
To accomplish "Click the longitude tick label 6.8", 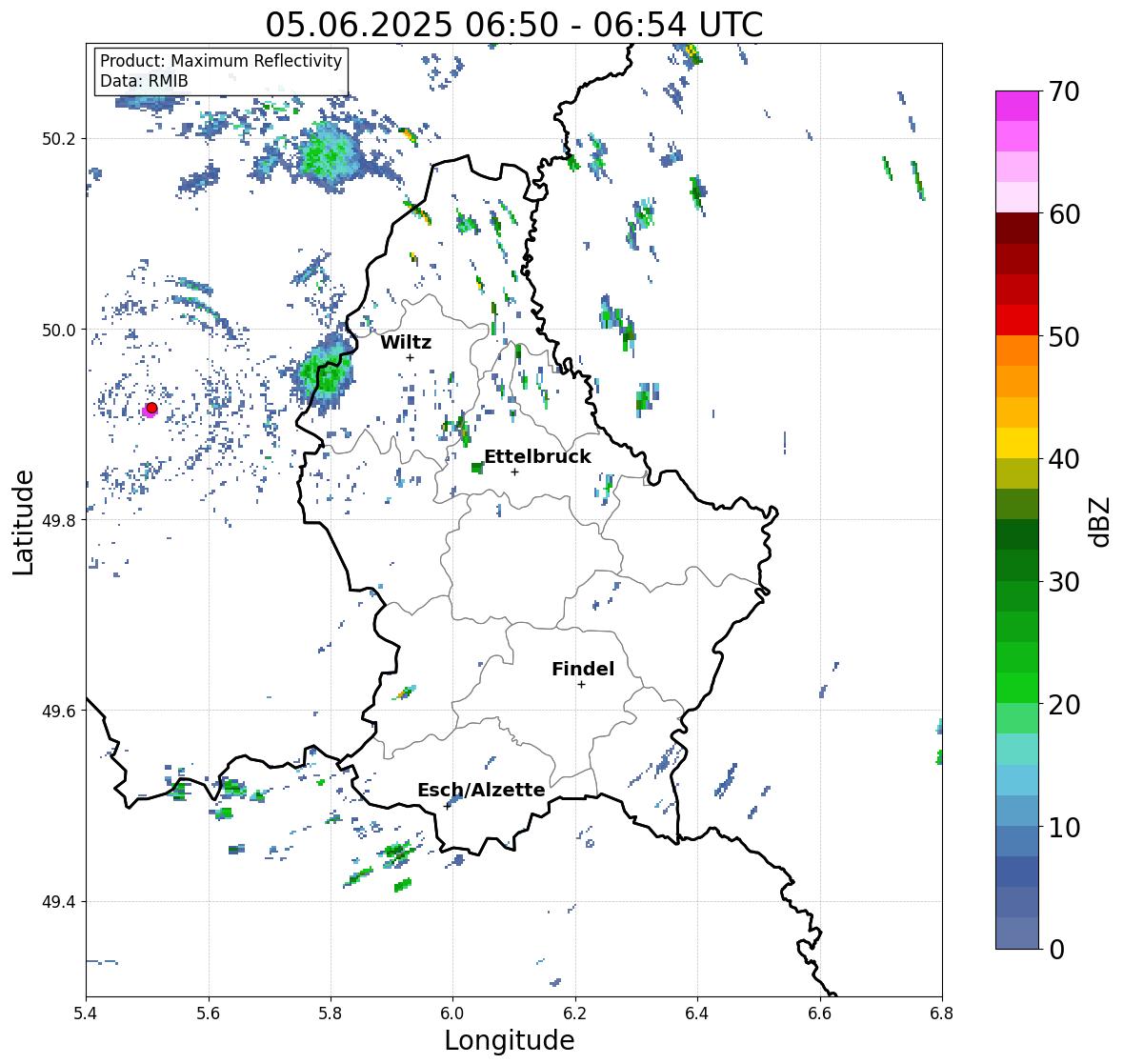I will 942,1013.
